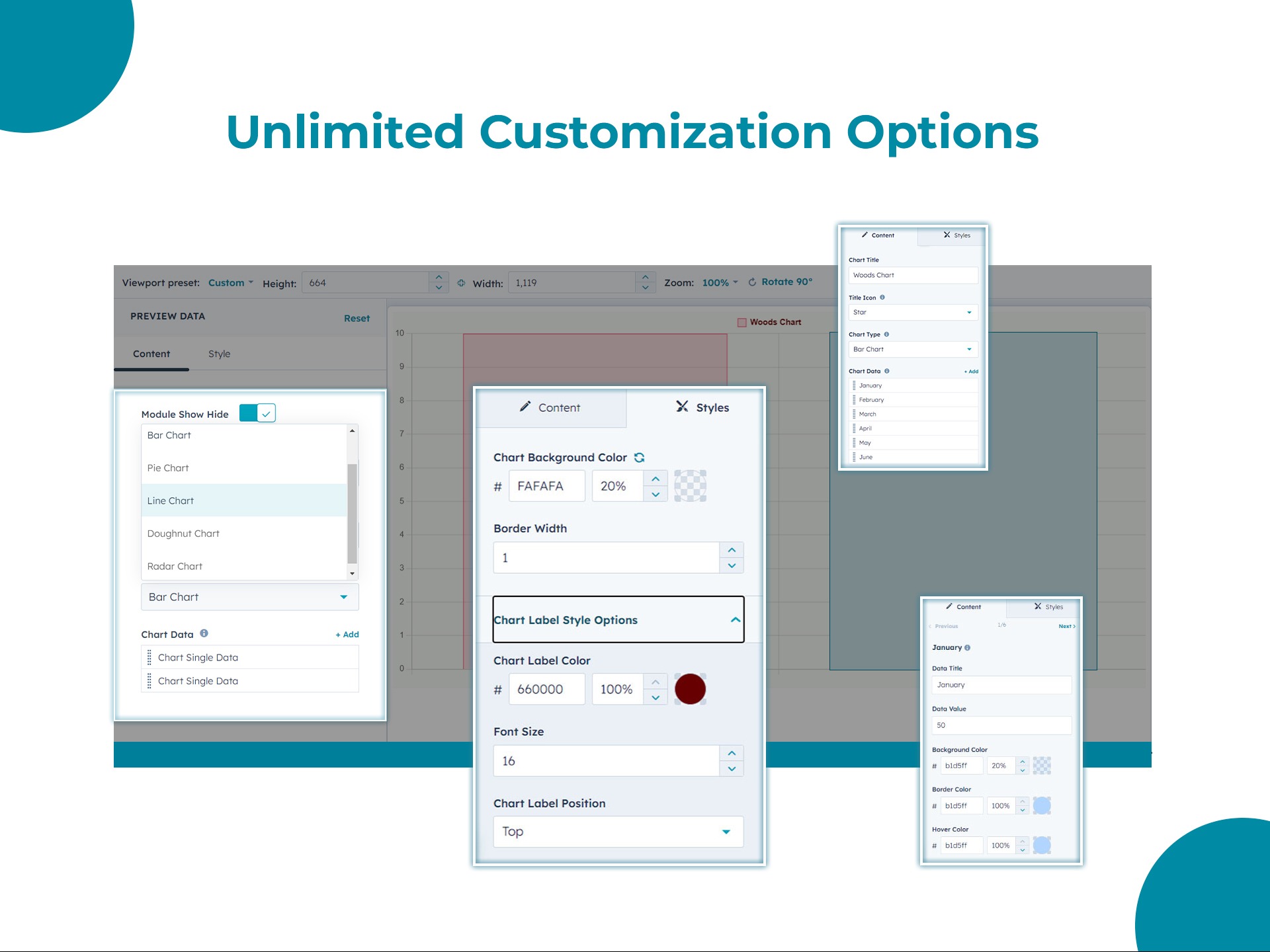The width and height of the screenshot is (1270, 952).
Task: Open the Bar Chart type dropdown
Action: coord(249,597)
